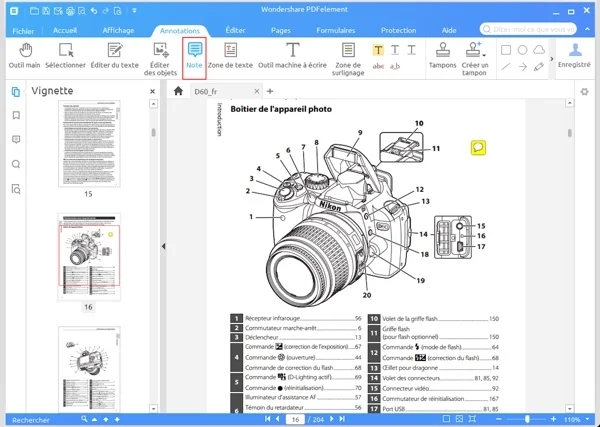This screenshot has width=600, height=427.
Task: Select the caret a,b insert text tool
Action: 395,67
